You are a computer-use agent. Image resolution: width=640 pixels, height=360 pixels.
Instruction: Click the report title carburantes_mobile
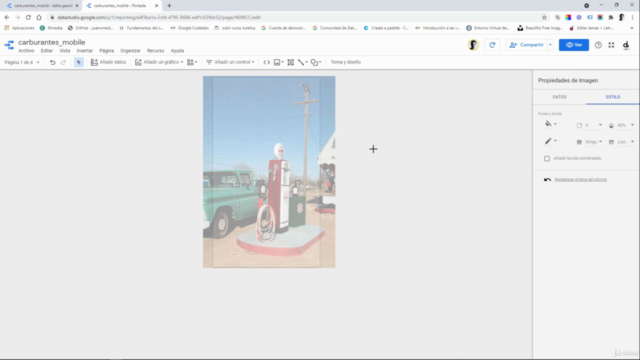[52, 42]
